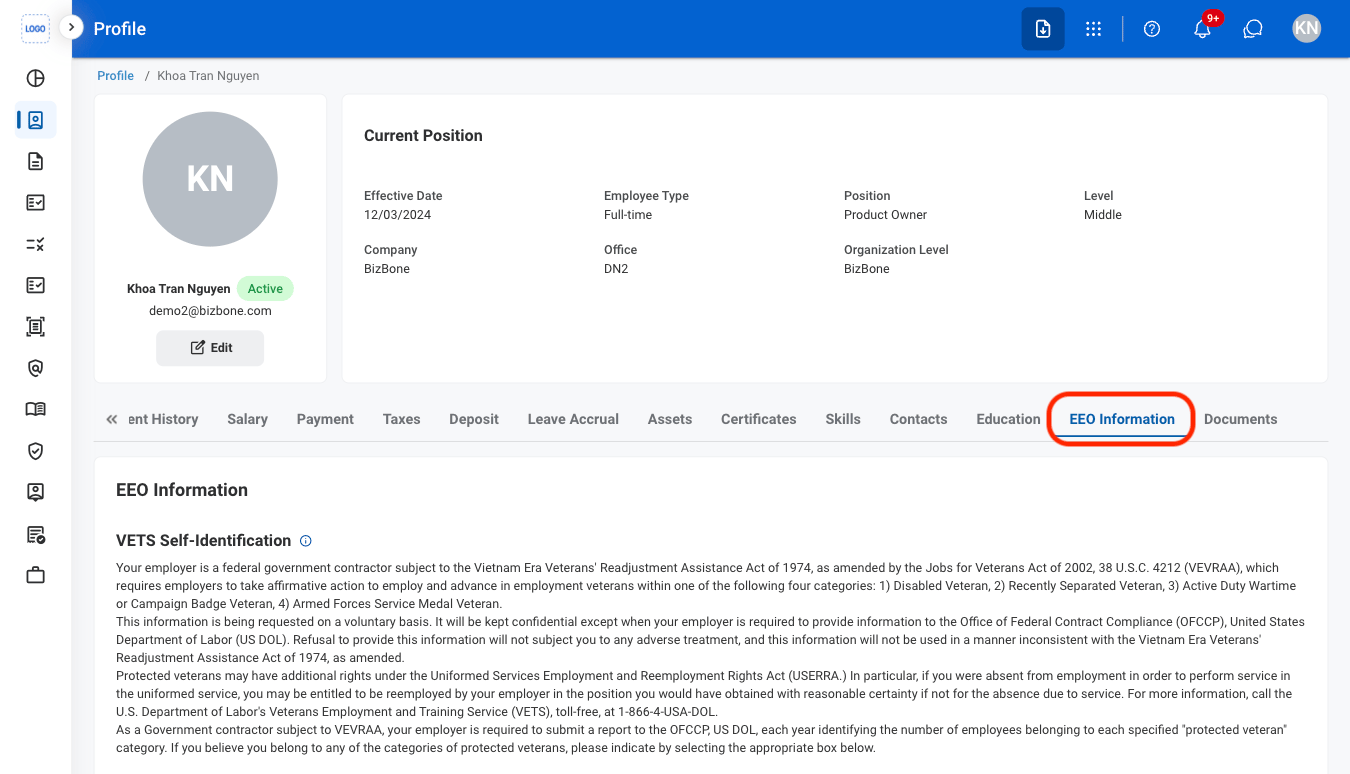This screenshot has width=1350, height=774.
Task: Go to Profile via breadcrumb link
Action: (x=115, y=76)
